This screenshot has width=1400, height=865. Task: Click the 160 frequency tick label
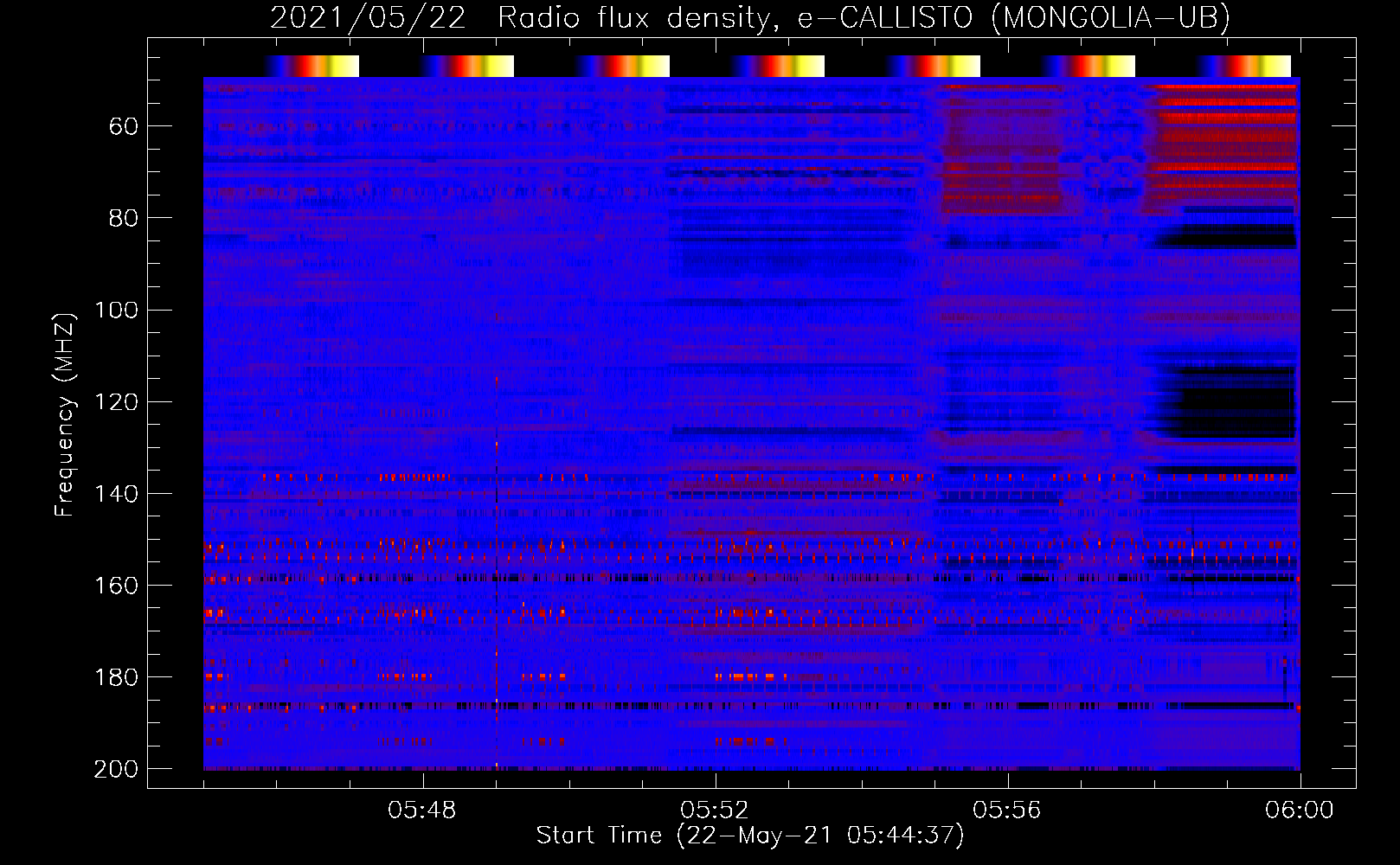[x=117, y=586]
